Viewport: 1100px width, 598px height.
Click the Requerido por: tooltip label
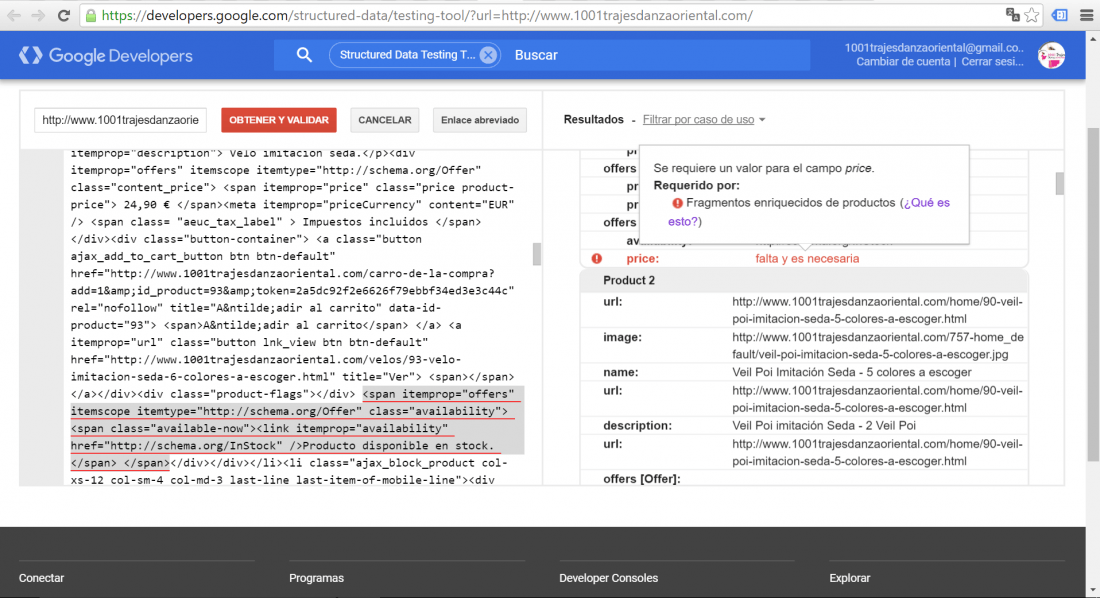pos(697,185)
